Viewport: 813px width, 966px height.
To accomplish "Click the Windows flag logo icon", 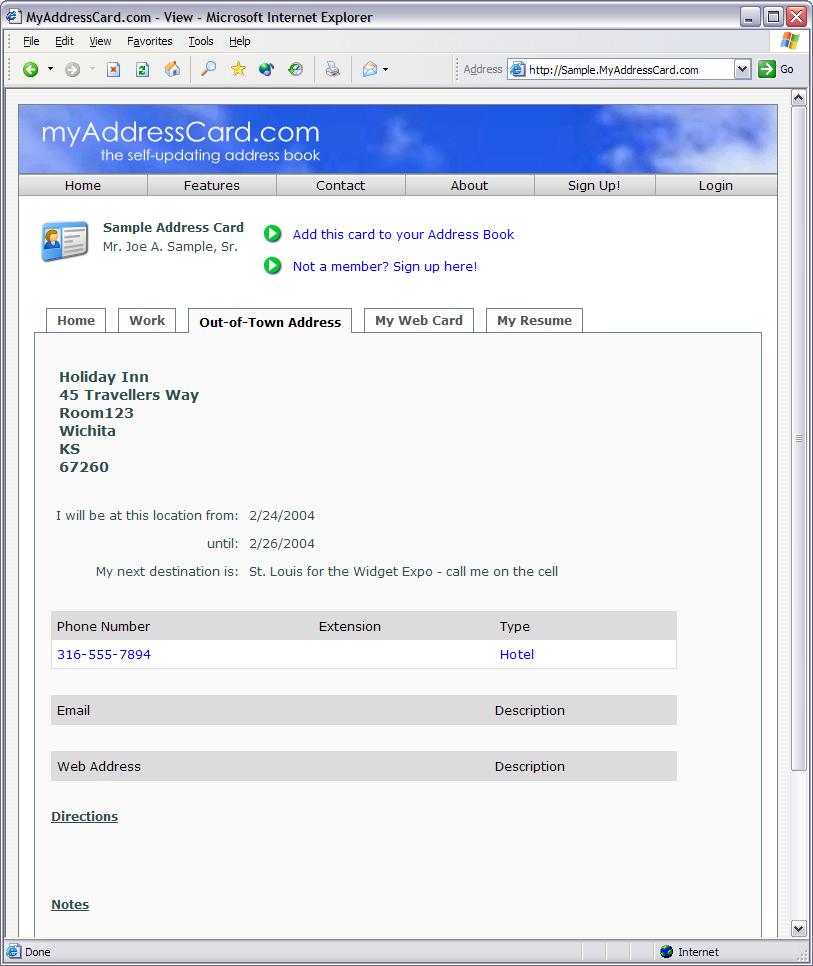I will point(790,41).
